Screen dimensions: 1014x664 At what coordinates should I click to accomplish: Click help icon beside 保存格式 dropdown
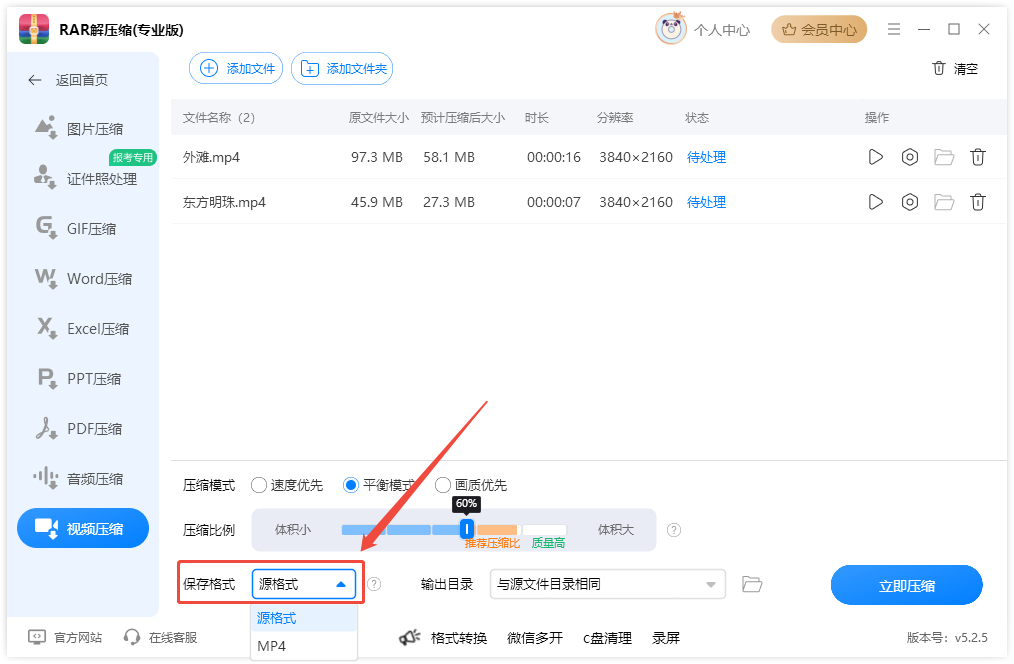tap(374, 584)
